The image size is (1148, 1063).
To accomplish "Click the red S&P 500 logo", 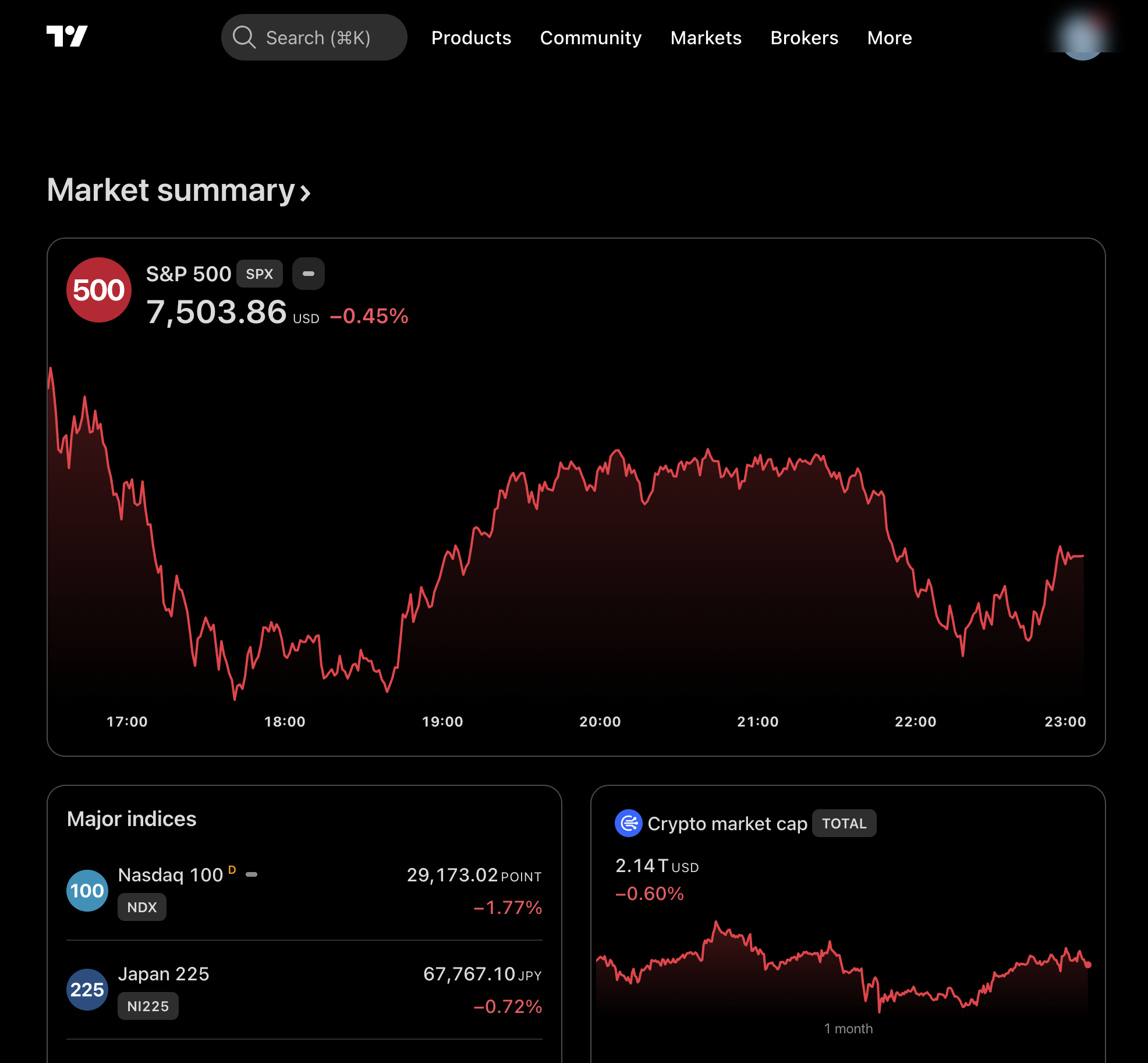I will [99, 290].
